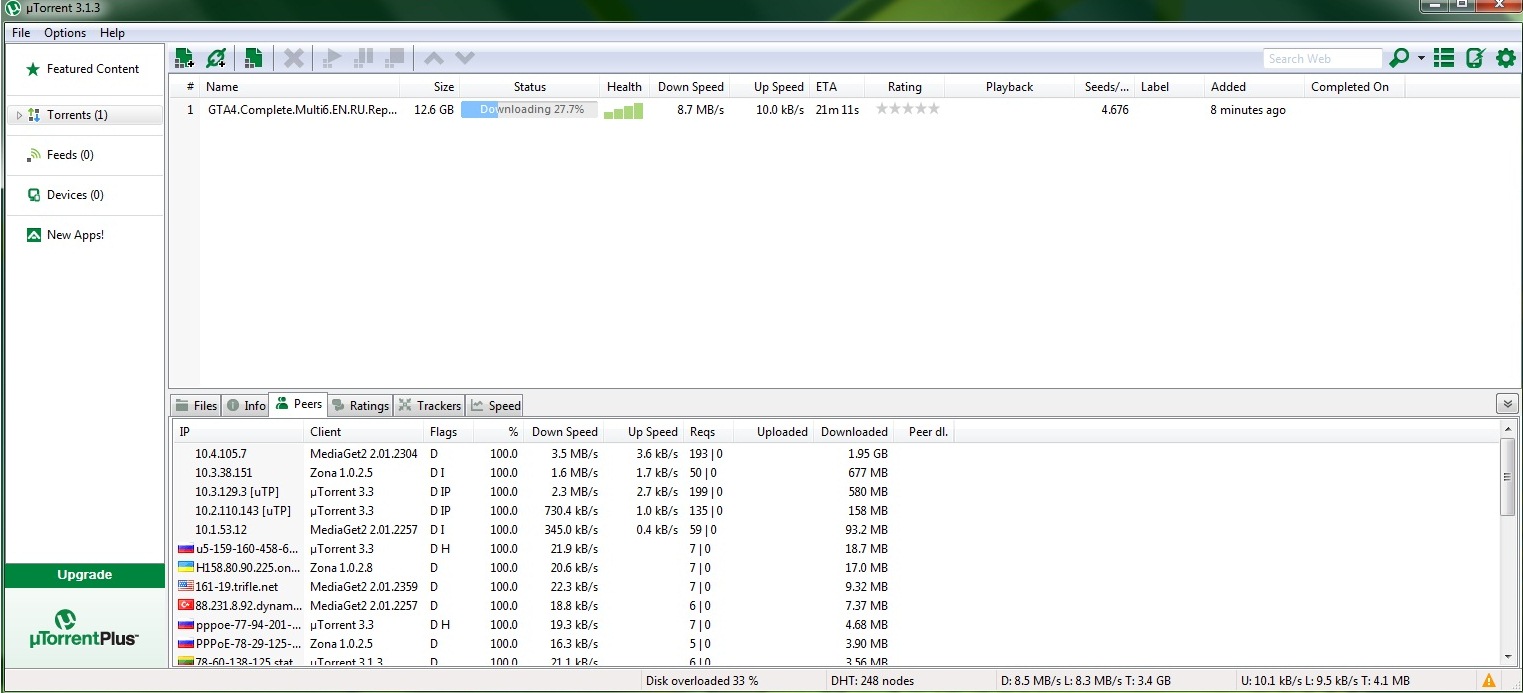The width and height of the screenshot is (1523, 693).
Task: Select peer 161-19.trifle.net
Action: (837, 587)
